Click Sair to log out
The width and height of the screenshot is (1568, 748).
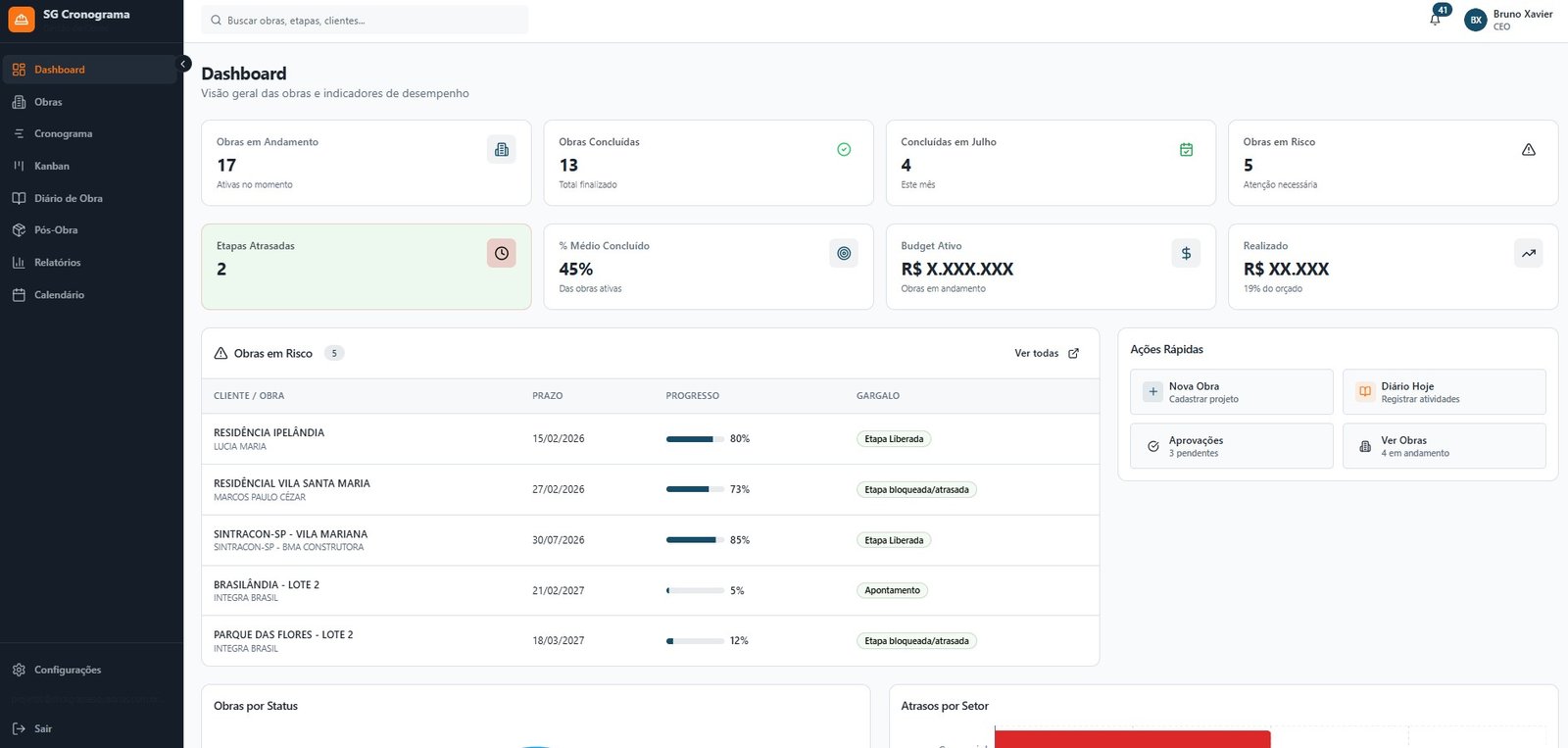[90, 728]
